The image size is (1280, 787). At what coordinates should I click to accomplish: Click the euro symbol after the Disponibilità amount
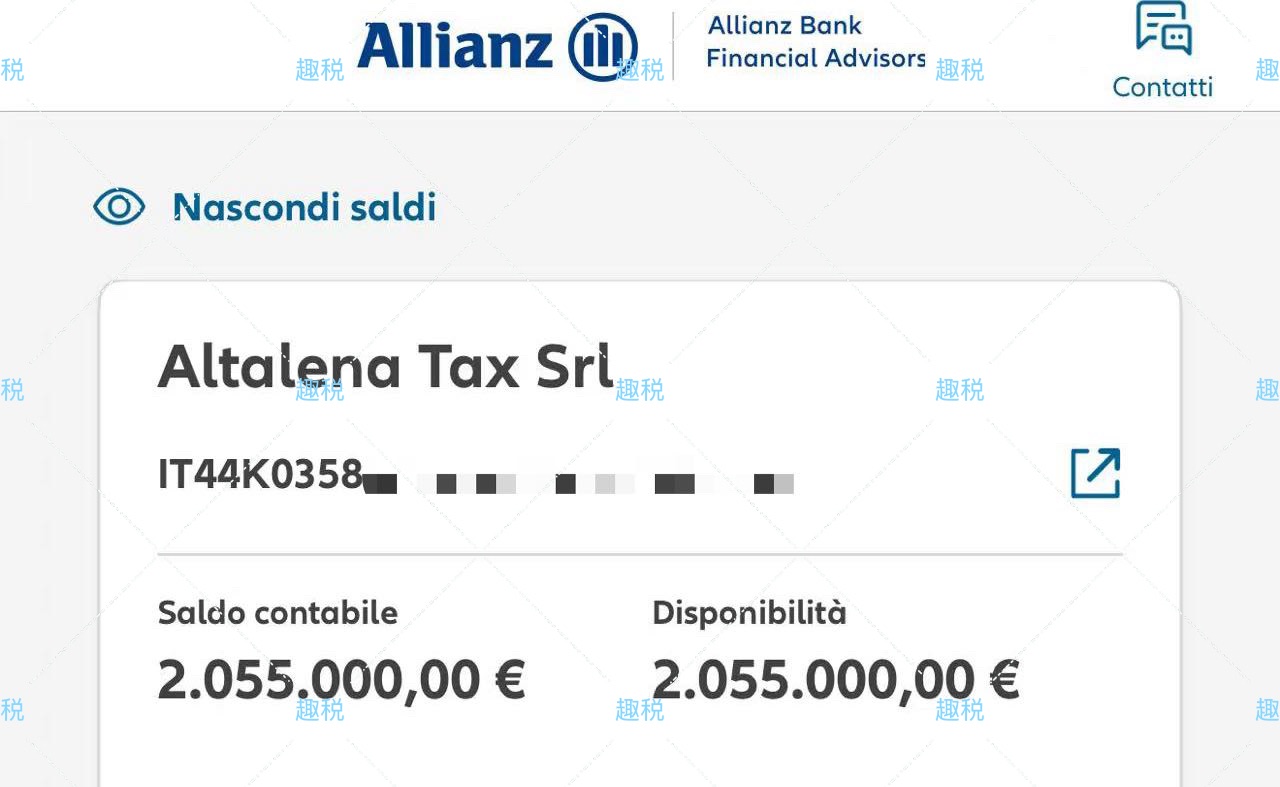point(1004,681)
